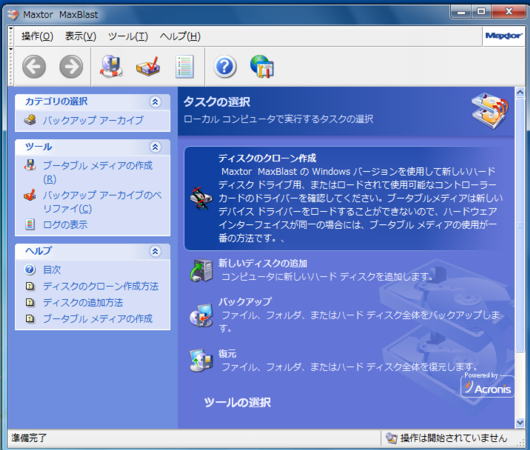Click the vertical scrollbar track
Image resolution: width=530 pixels, height=450 pixels.
click(520, 257)
